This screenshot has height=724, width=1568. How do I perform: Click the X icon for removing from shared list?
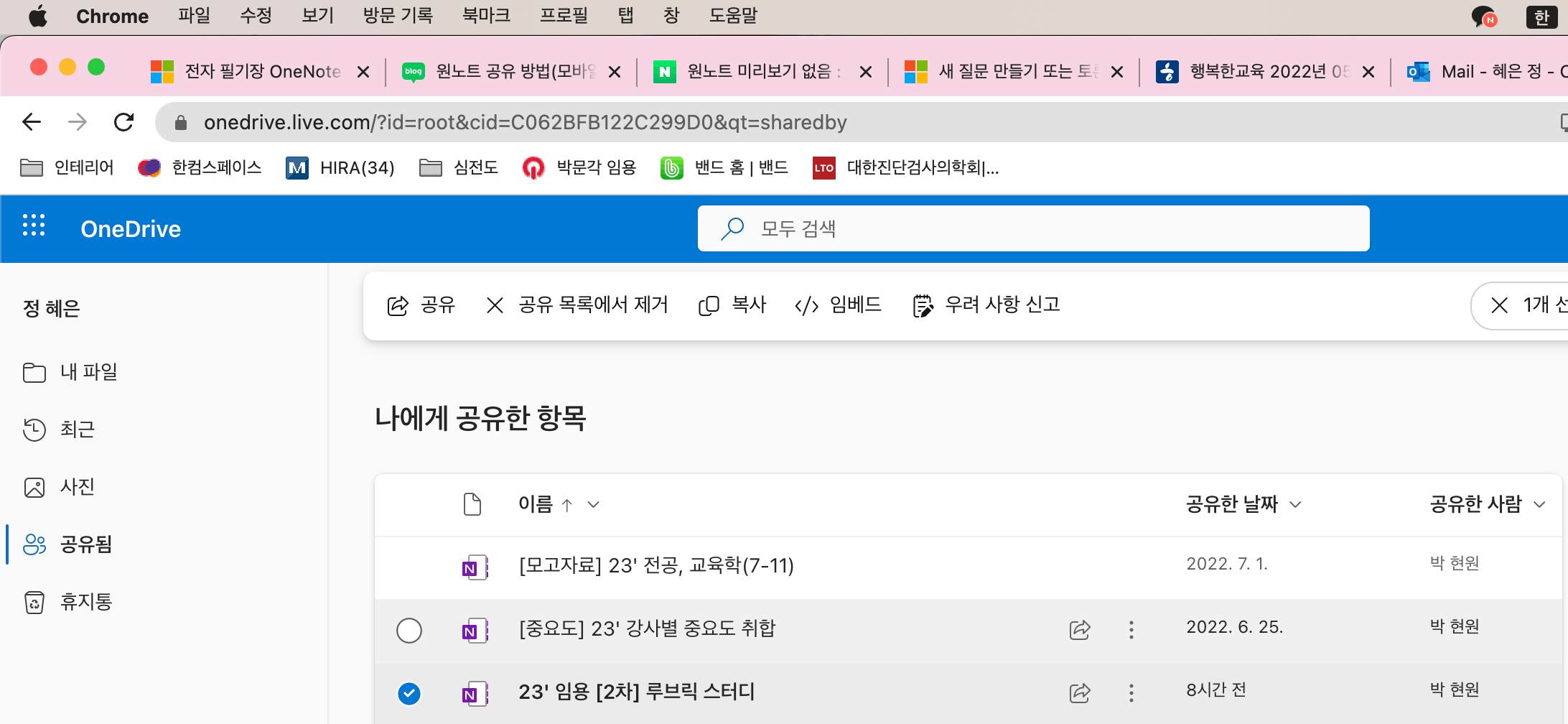495,305
